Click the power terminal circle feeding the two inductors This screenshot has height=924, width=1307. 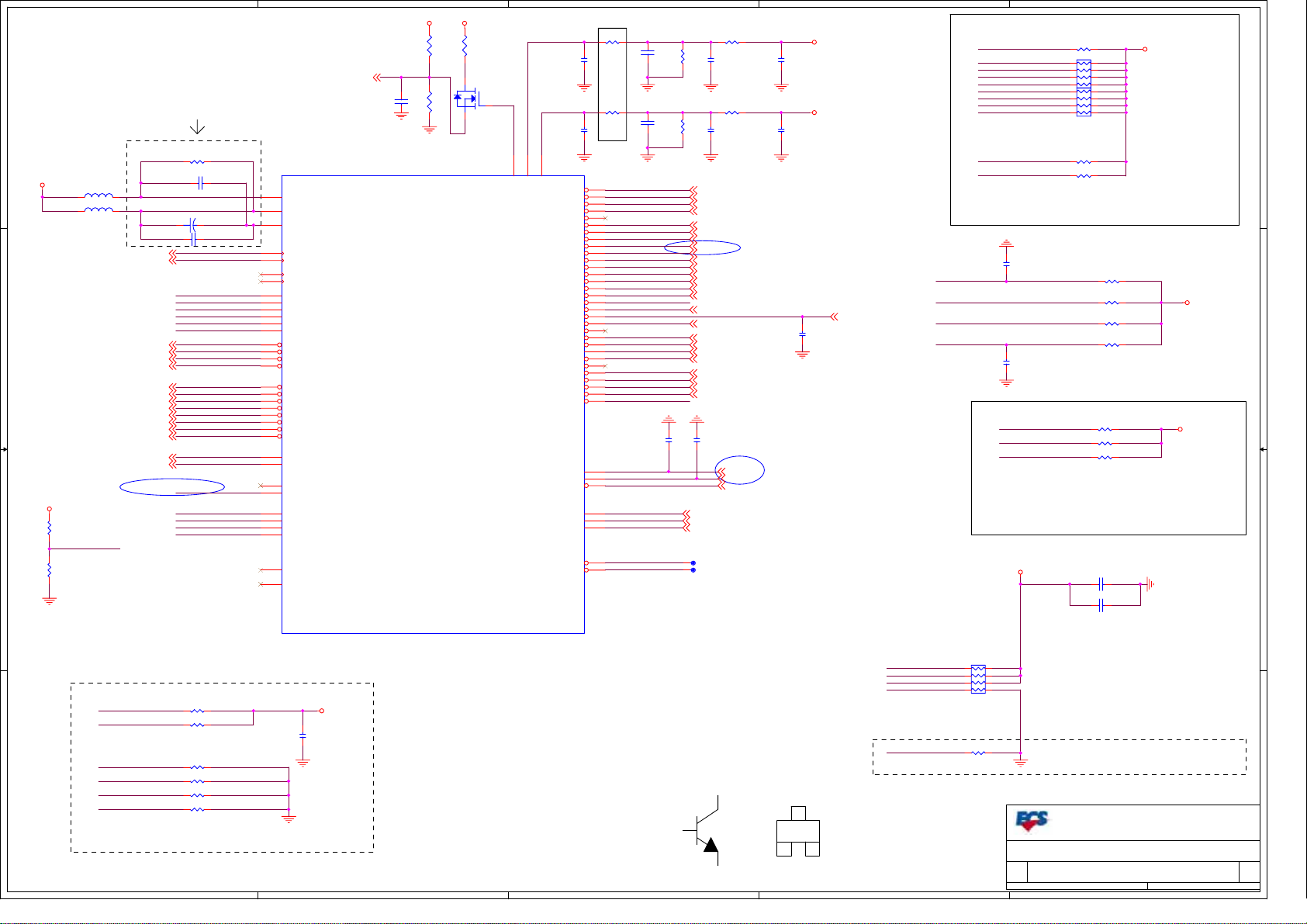point(43,185)
